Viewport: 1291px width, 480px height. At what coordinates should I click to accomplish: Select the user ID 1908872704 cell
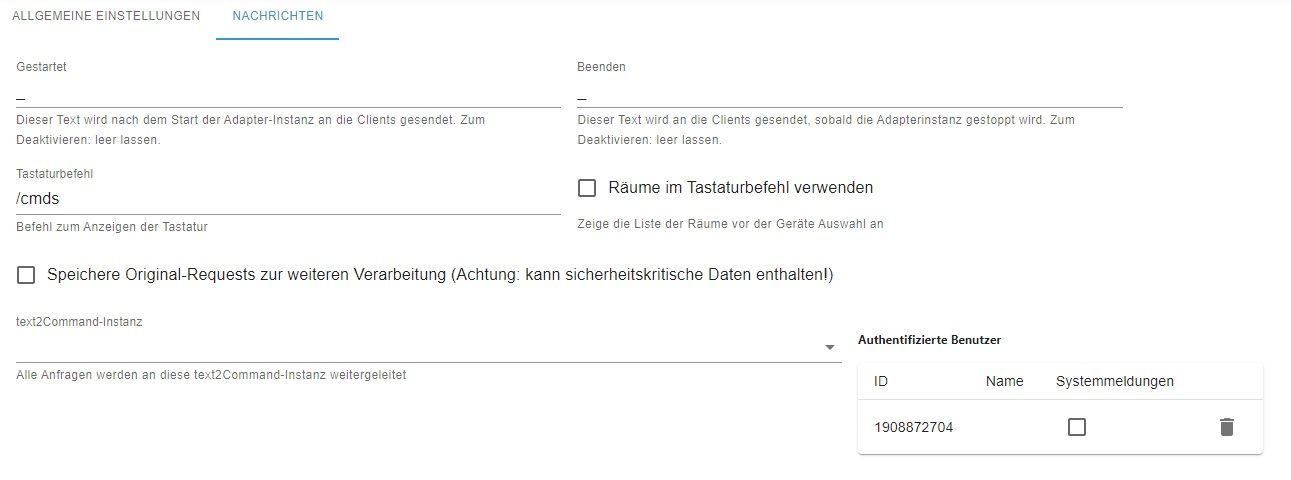pos(913,427)
